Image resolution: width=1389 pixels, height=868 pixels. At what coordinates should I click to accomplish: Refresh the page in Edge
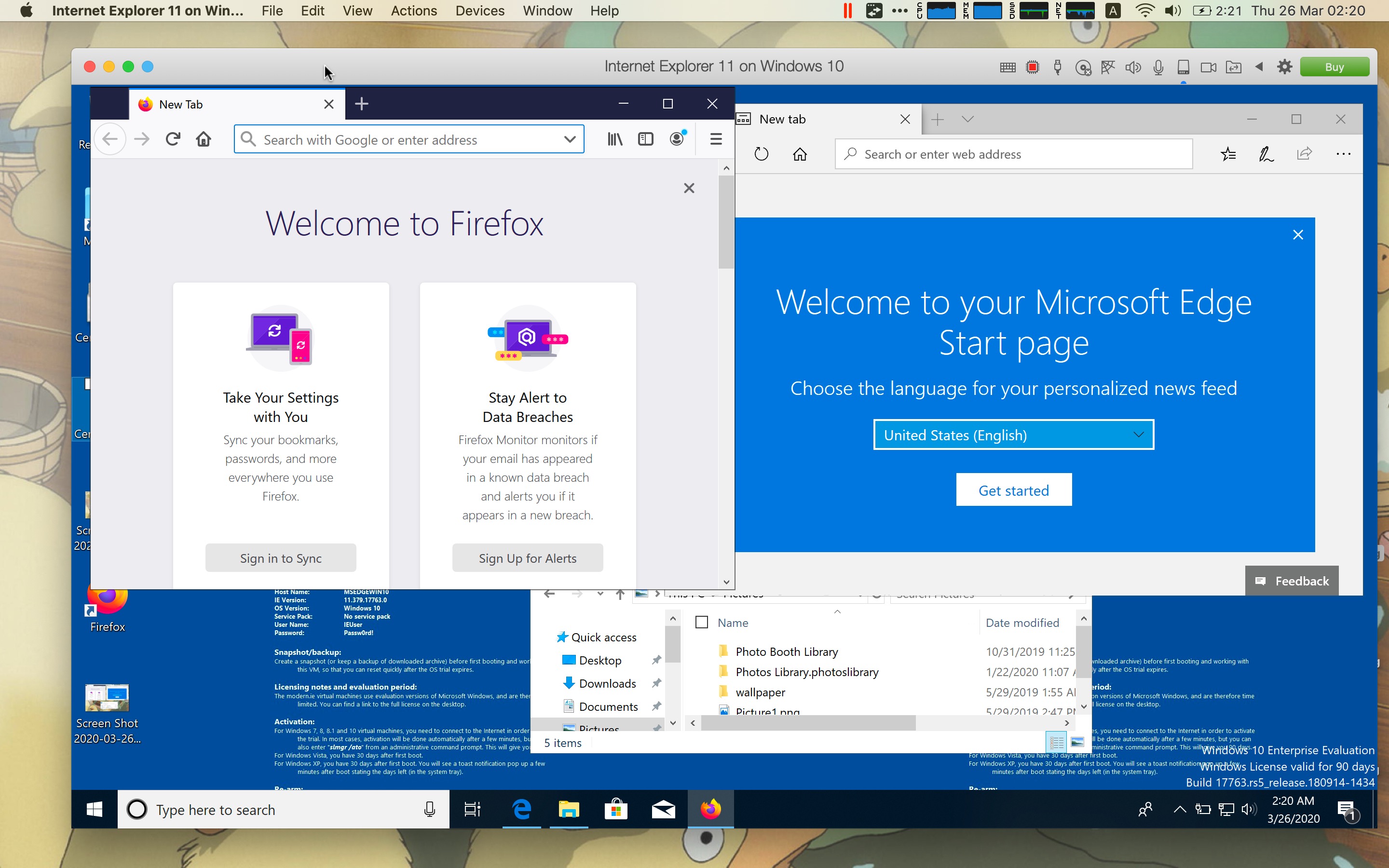[761, 154]
